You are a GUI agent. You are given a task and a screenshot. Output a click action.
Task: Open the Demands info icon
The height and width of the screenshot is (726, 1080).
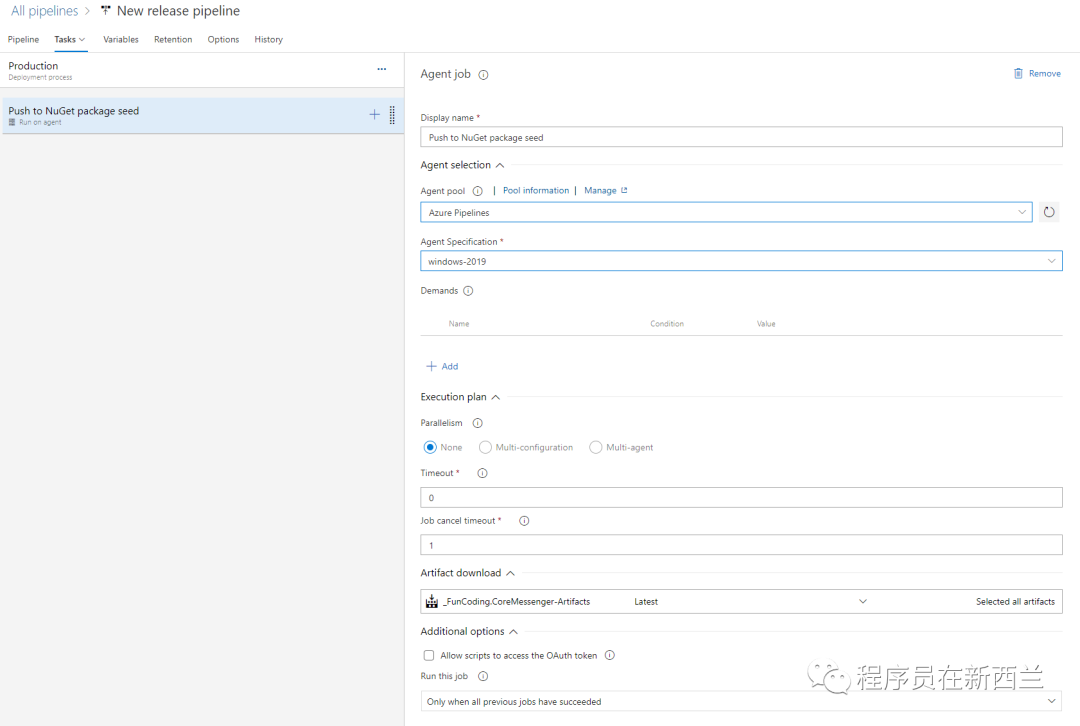click(x=468, y=291)
